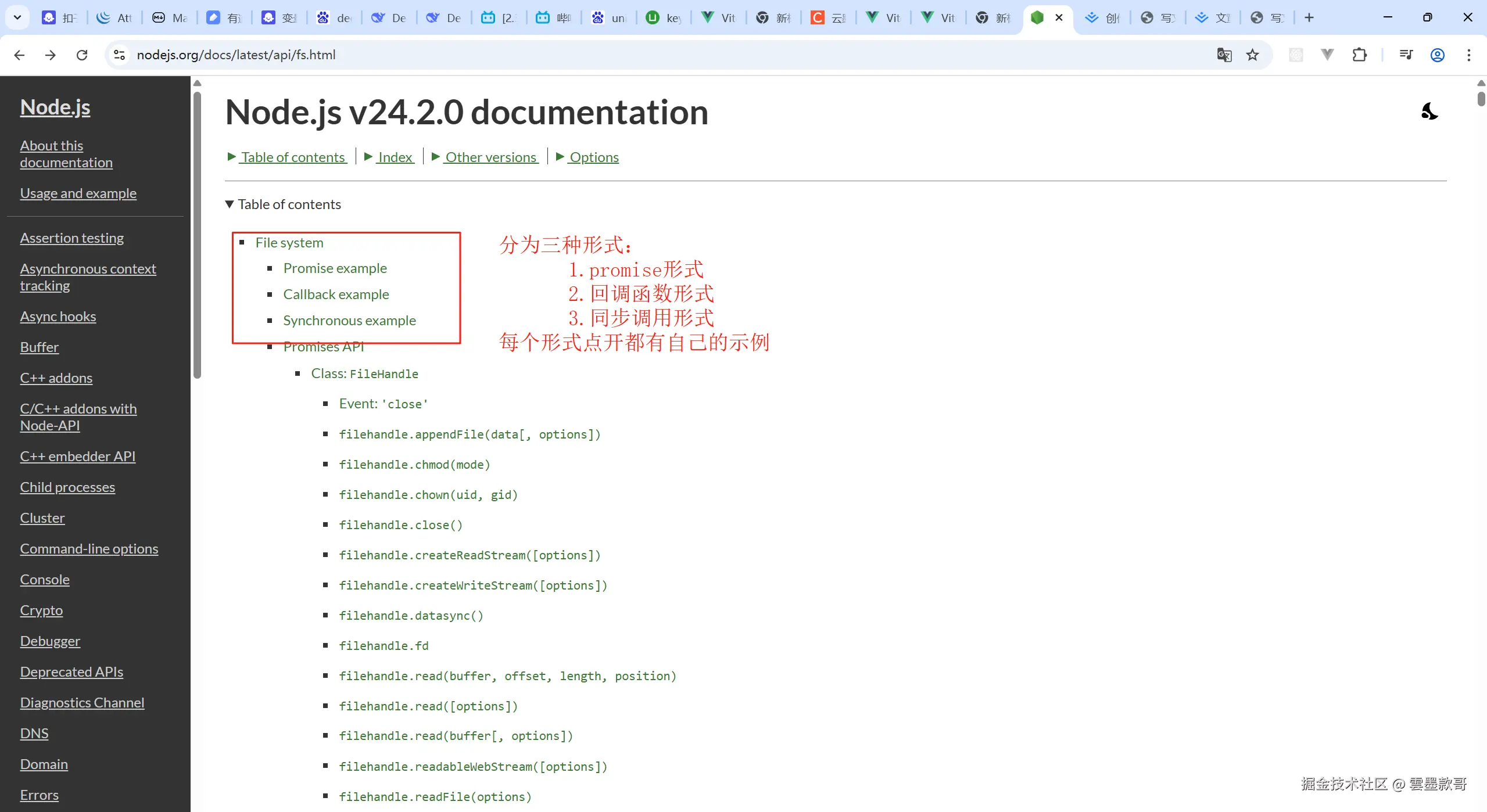Click the Vue devtools icon in toolbar

coord(1327,55)
